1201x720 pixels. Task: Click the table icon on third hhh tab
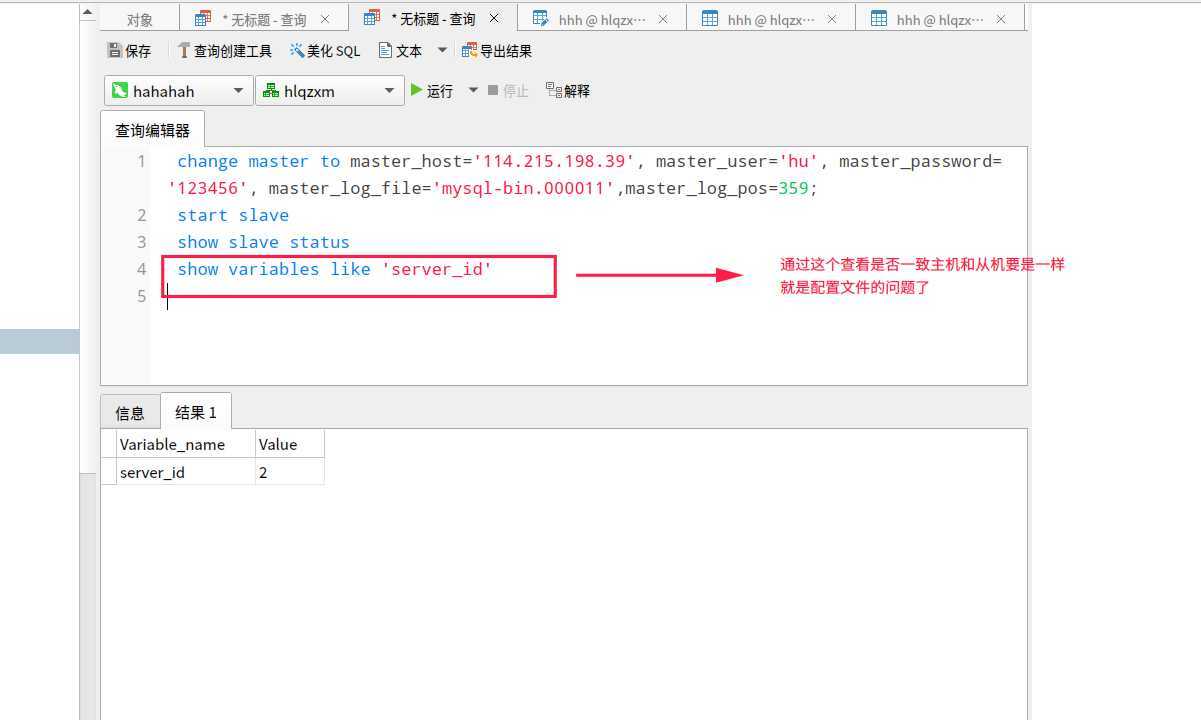click(x=880, y=19)
